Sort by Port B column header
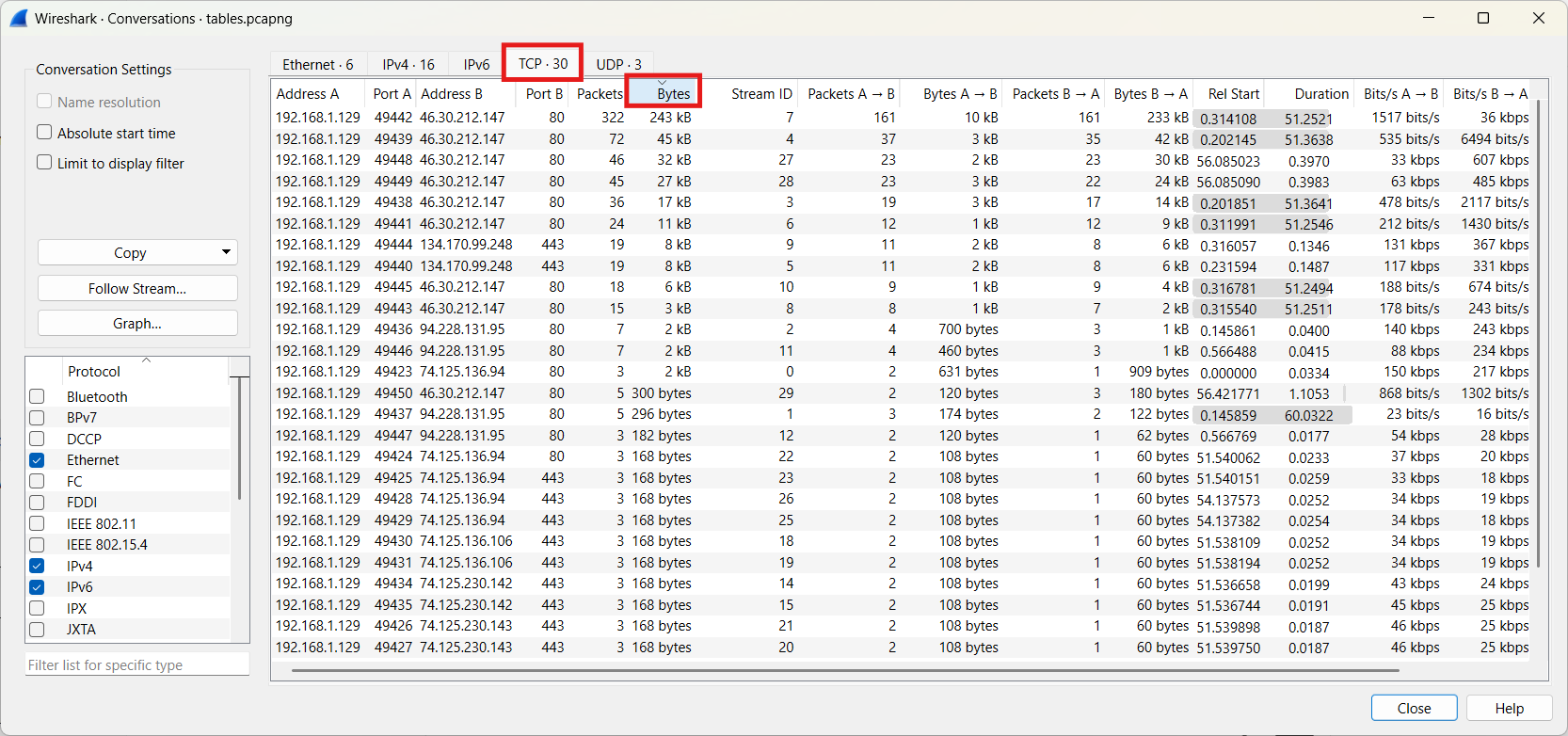The width and height of the screenshot is (1568, 736). [543, 93]
